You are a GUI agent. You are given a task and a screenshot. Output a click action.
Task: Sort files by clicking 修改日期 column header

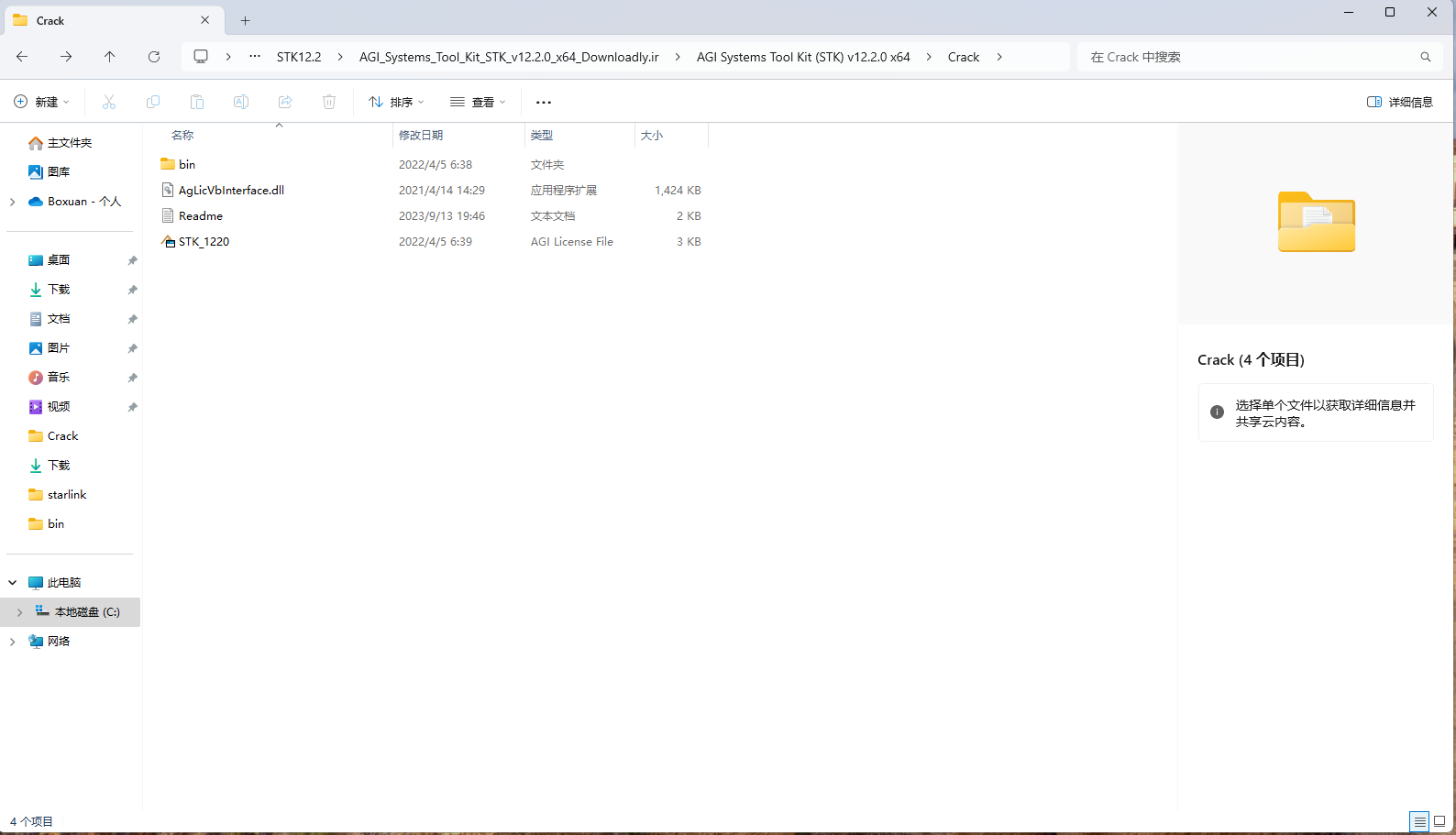[x=421, y=136]
